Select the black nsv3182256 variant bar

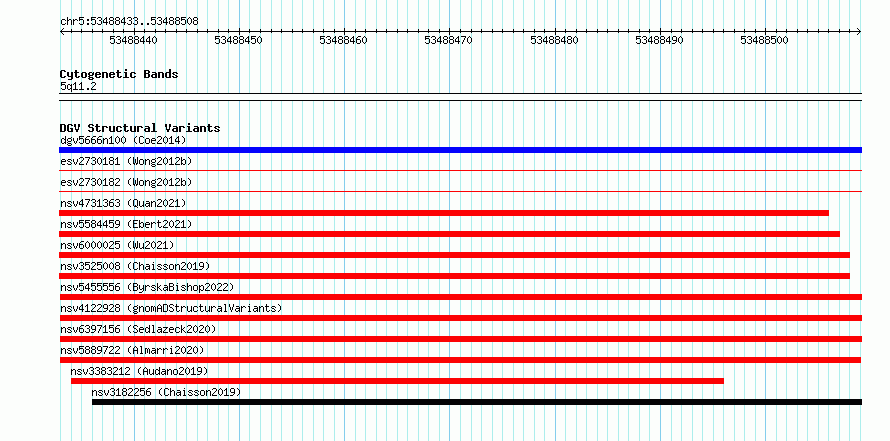[477, 402]
